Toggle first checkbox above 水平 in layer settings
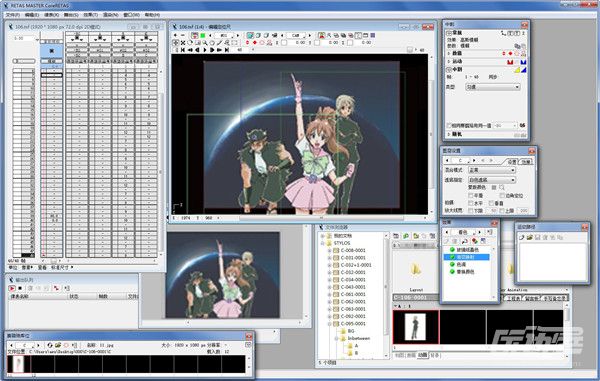600x381 pixels. [x=471, y=195]
